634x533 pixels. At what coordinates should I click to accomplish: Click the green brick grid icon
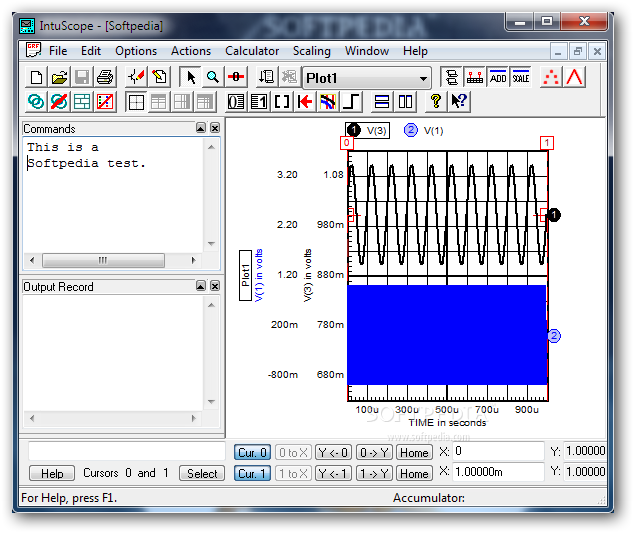(x=82, y=102)
